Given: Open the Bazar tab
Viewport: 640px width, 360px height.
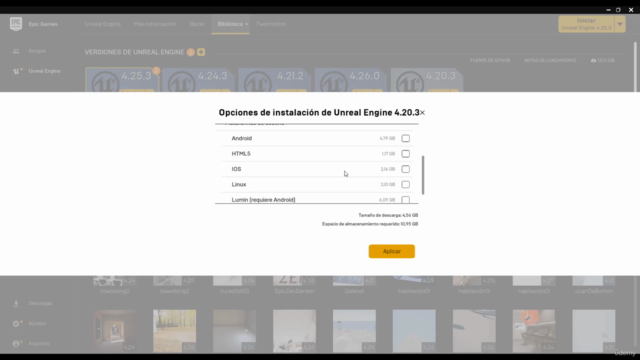Looking at the screenshot, I should tap(197, 24).
